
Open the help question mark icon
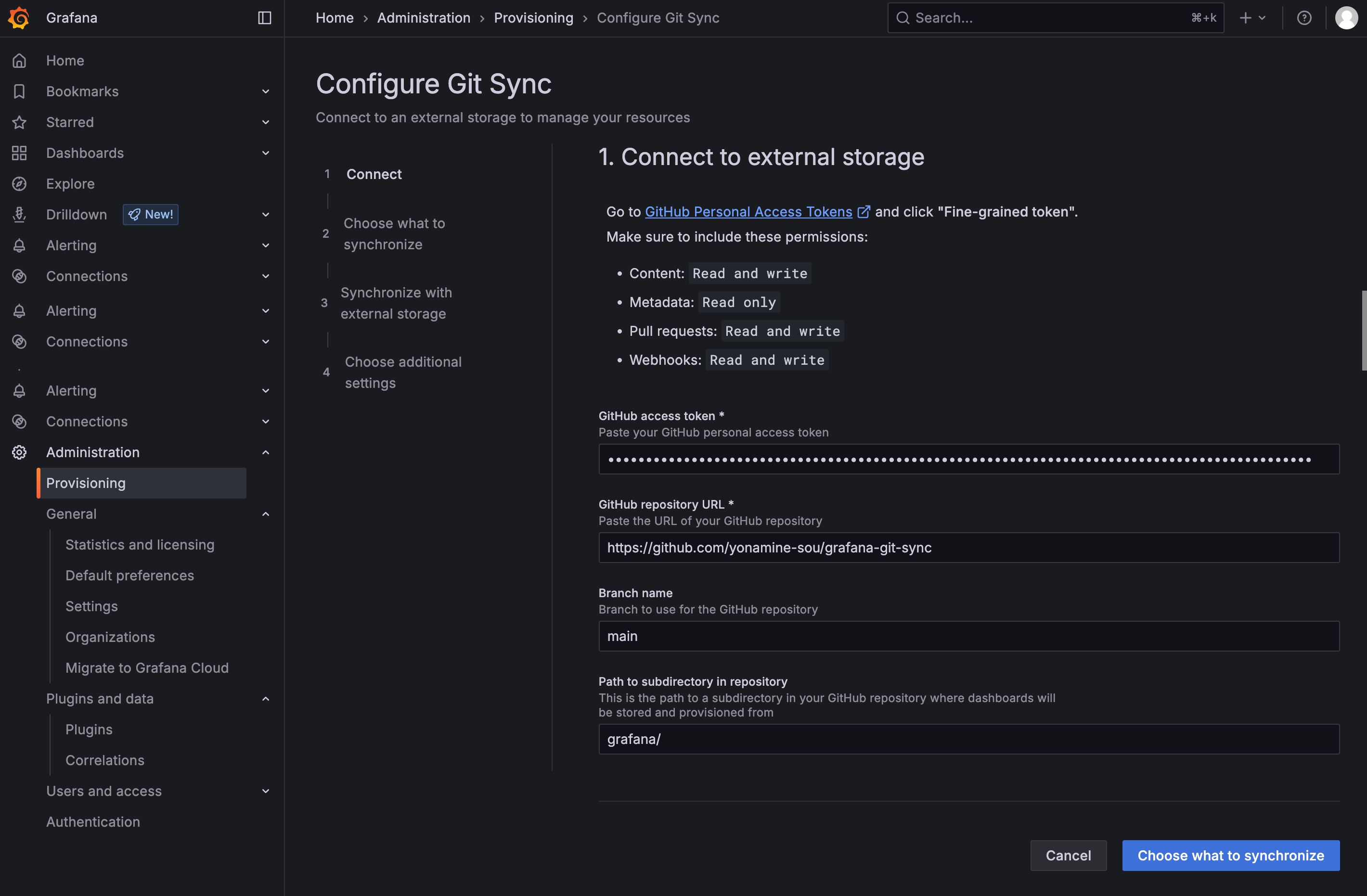[1304, 18]
